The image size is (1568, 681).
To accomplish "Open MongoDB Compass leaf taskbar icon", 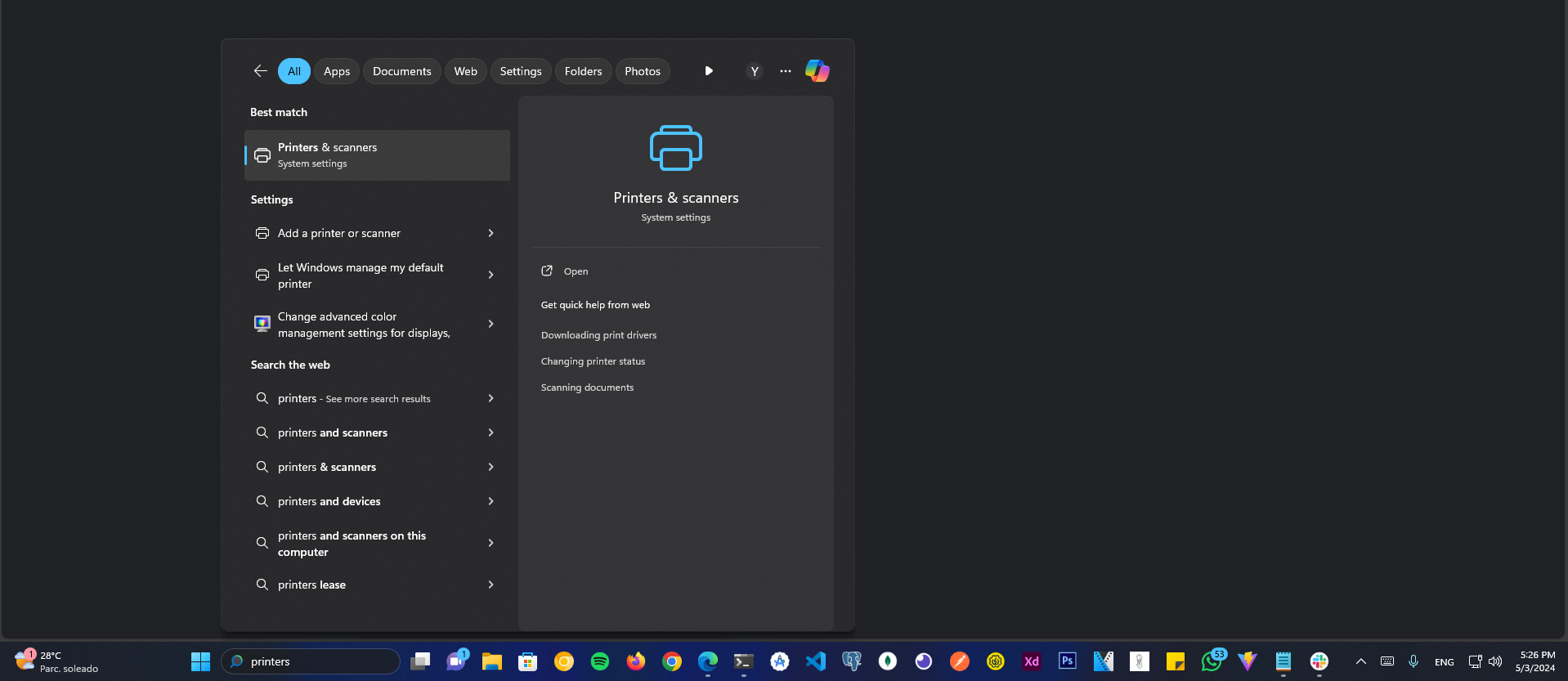I will pyautogui.click(x=888, y=661).
